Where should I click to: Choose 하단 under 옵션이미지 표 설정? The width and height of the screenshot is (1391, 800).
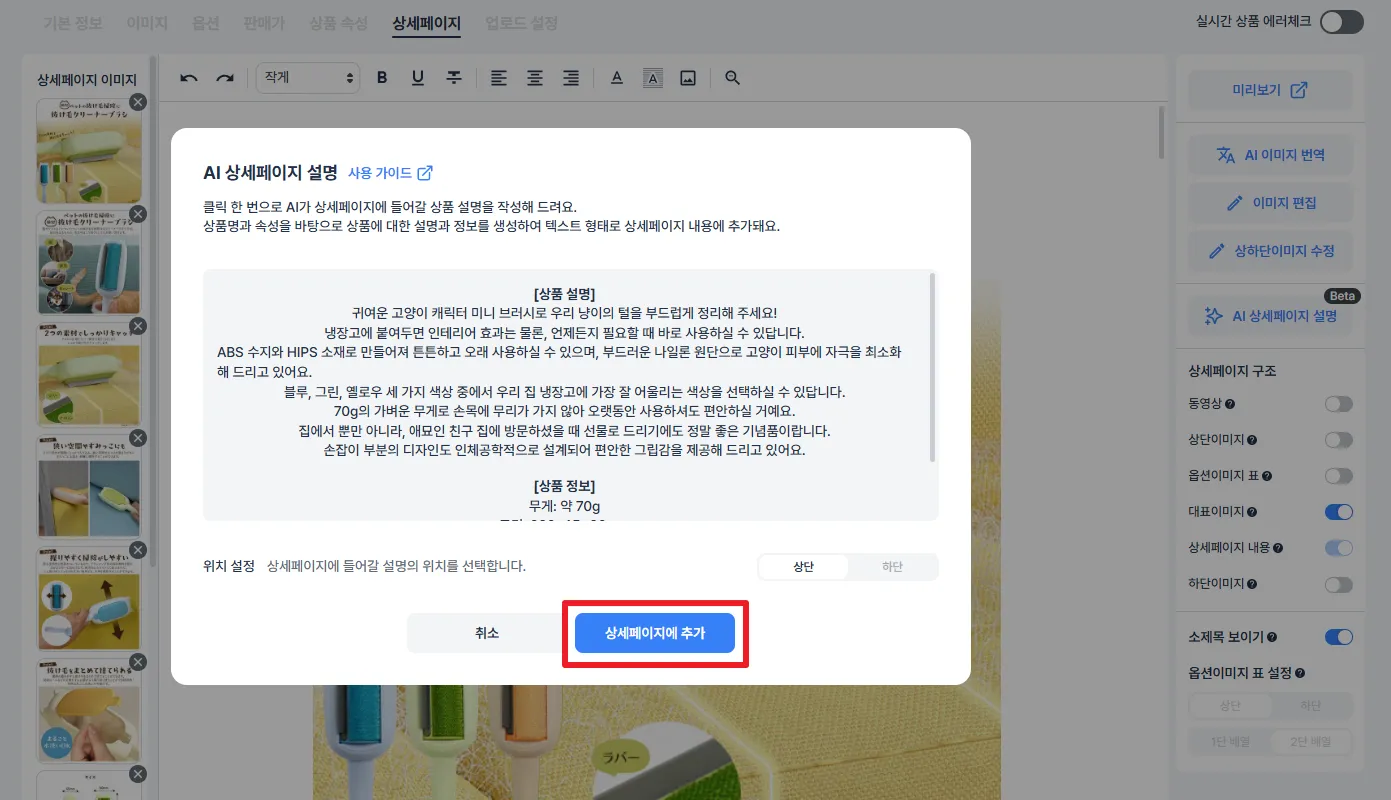click(1311, 706)
